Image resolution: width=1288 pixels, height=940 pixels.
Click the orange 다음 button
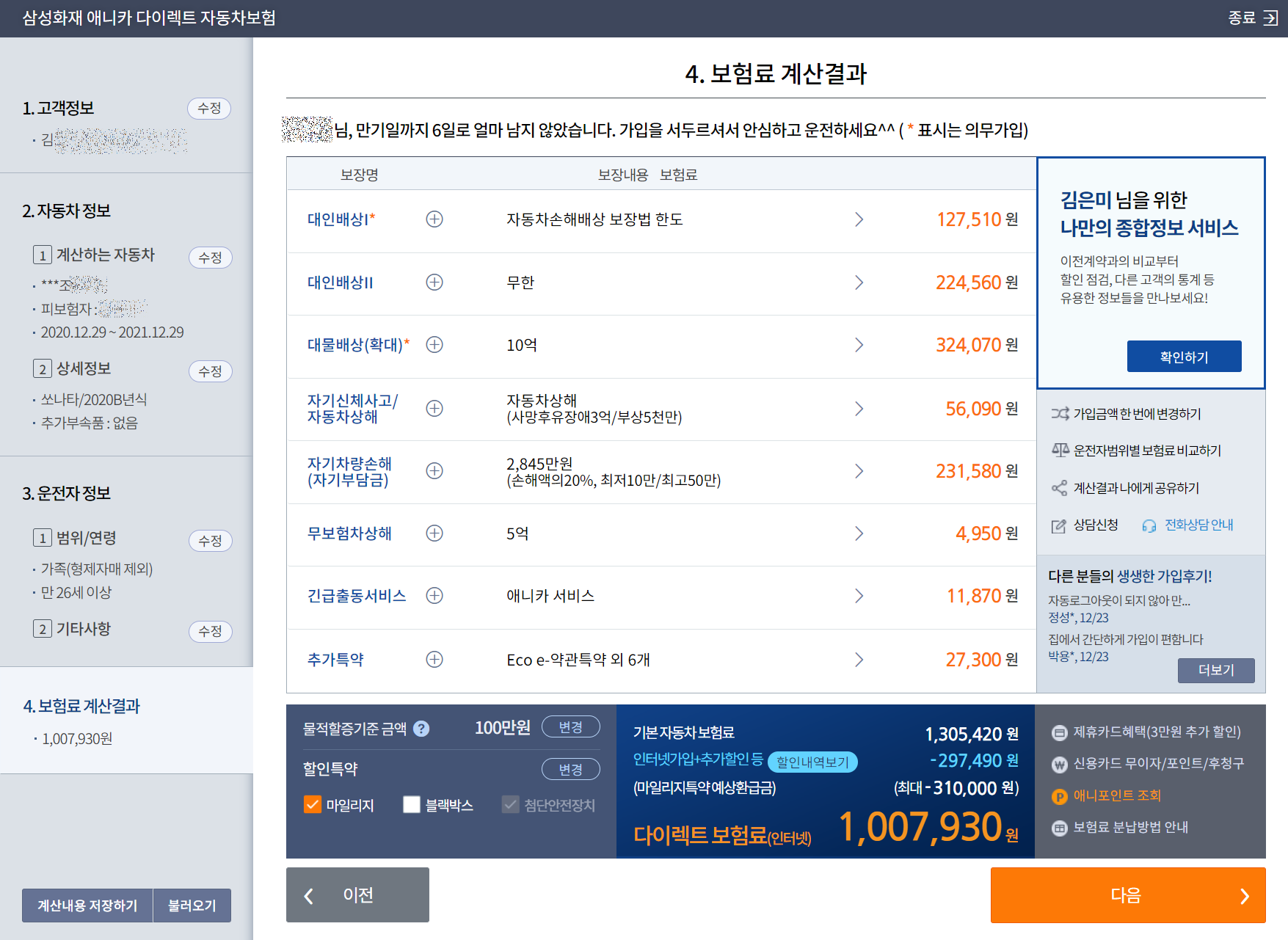pos(1128,895)
